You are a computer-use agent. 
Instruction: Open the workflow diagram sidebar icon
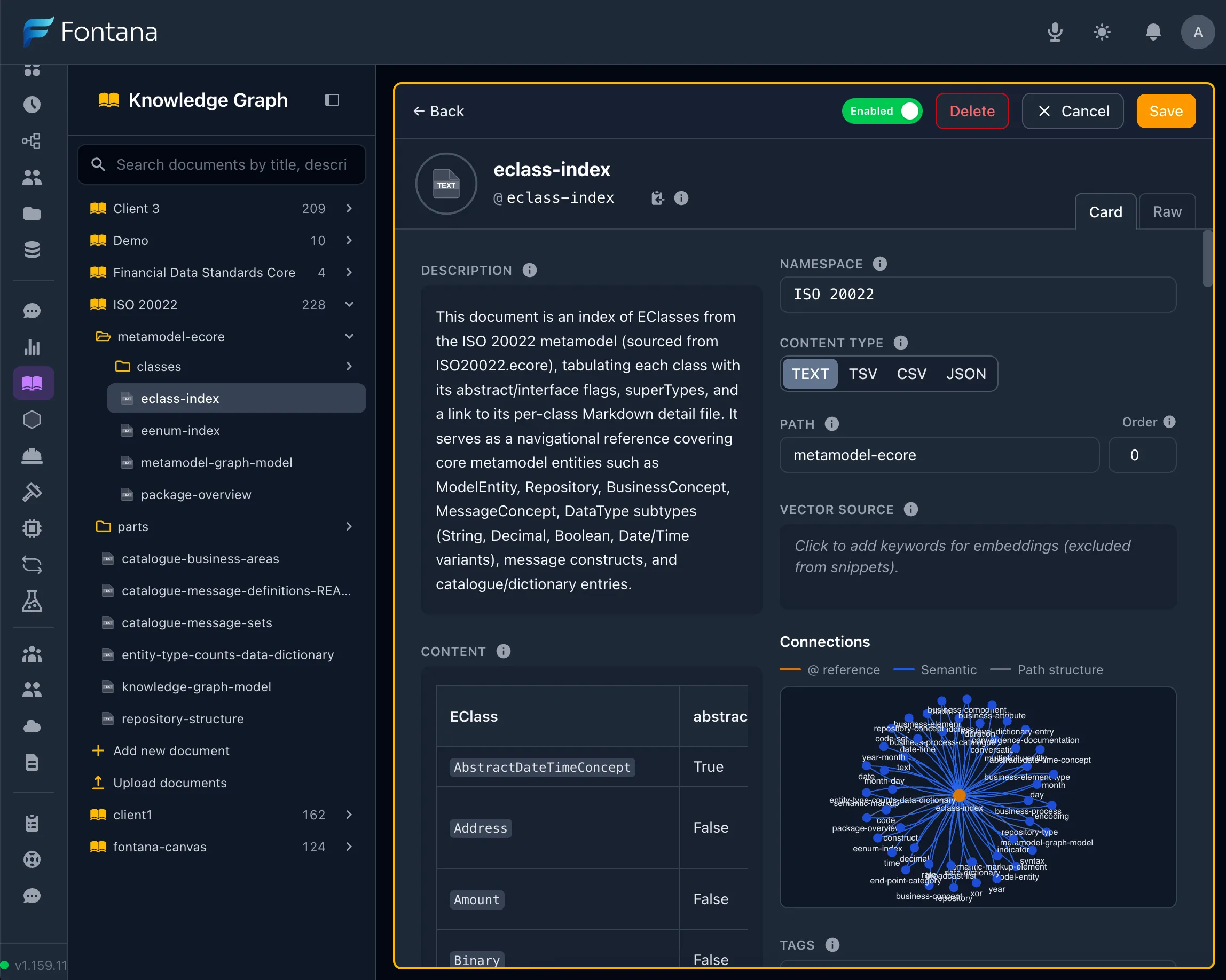(32, 140)
